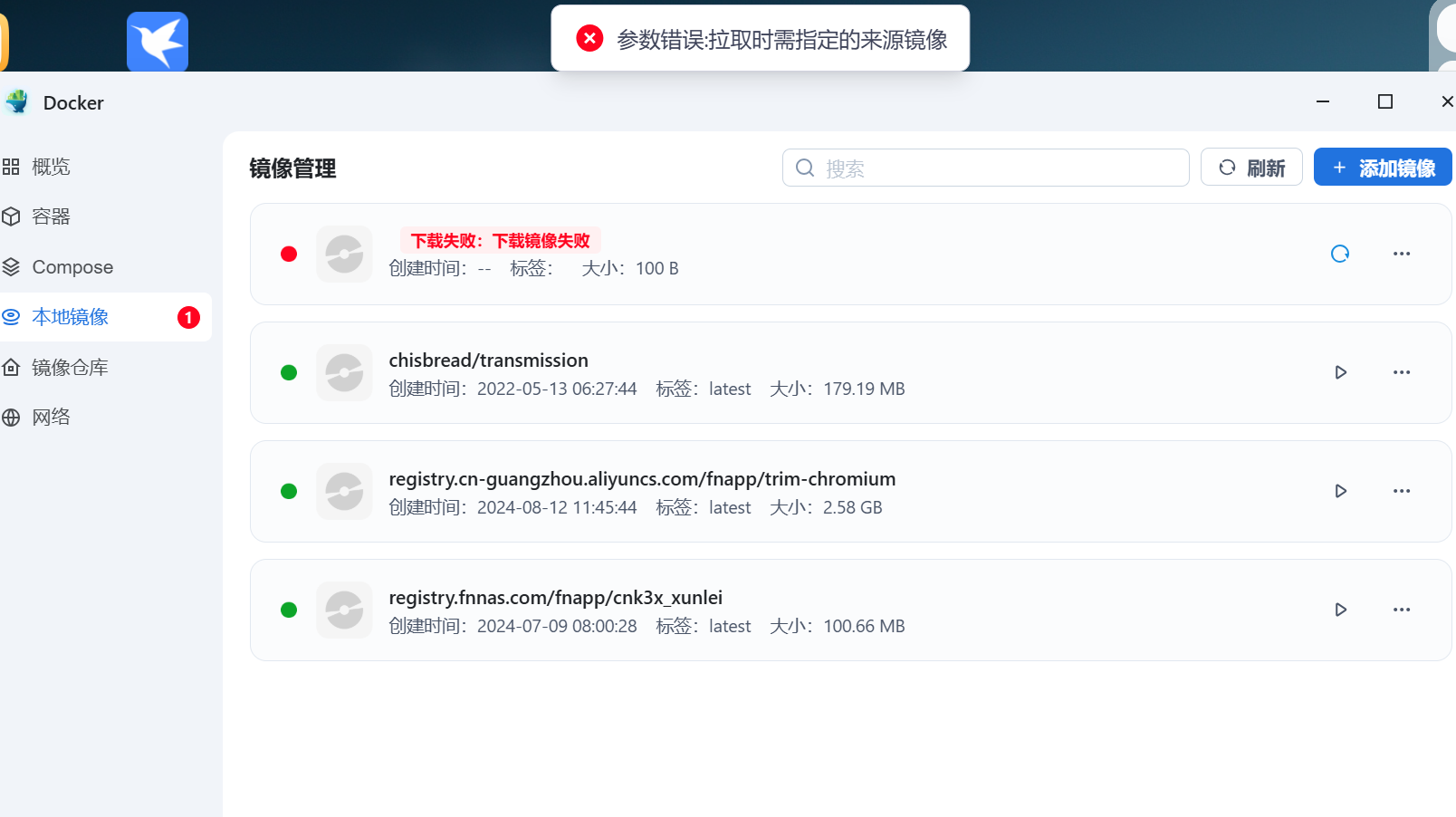This screenshot has width=1456, height=817.
Task: Click the red notification badge on 本地镜像
Action: pyautogui.click(x=188, y=318)
